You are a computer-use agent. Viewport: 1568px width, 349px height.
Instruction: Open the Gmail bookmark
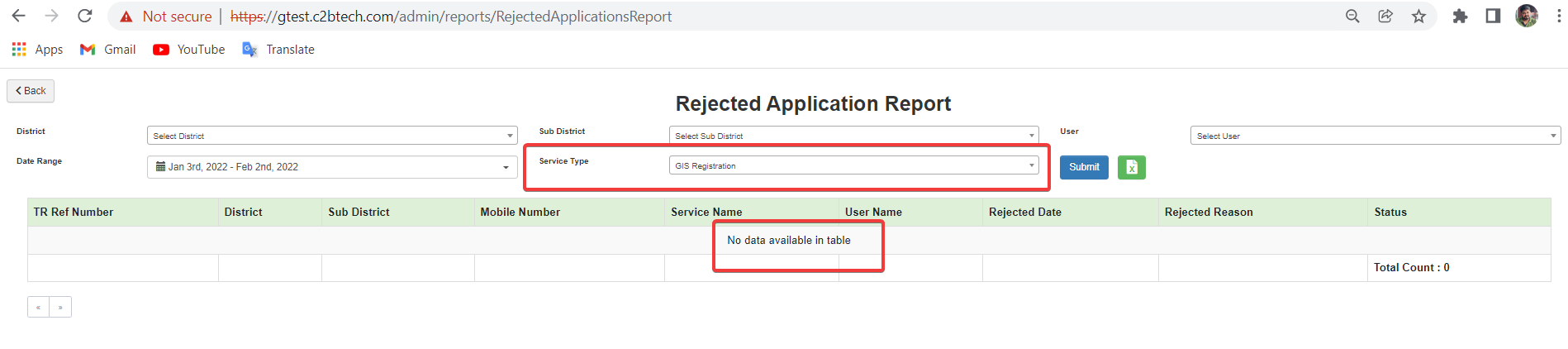coord(107,50)
